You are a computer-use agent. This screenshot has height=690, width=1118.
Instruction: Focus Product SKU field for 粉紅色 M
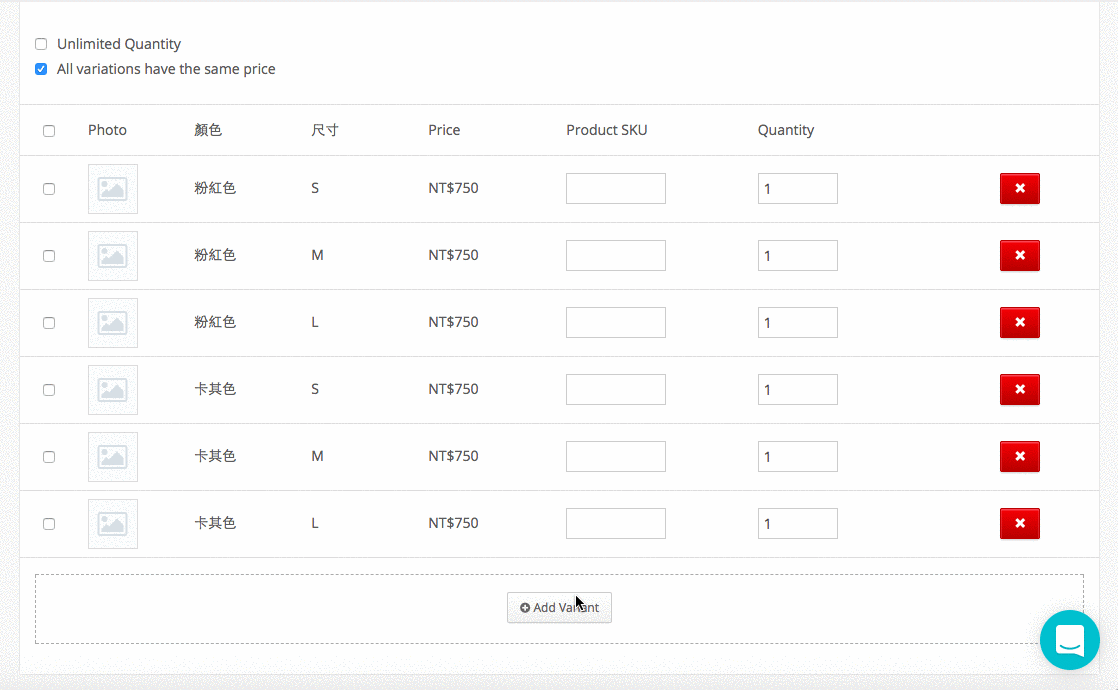tap(616, 255)
